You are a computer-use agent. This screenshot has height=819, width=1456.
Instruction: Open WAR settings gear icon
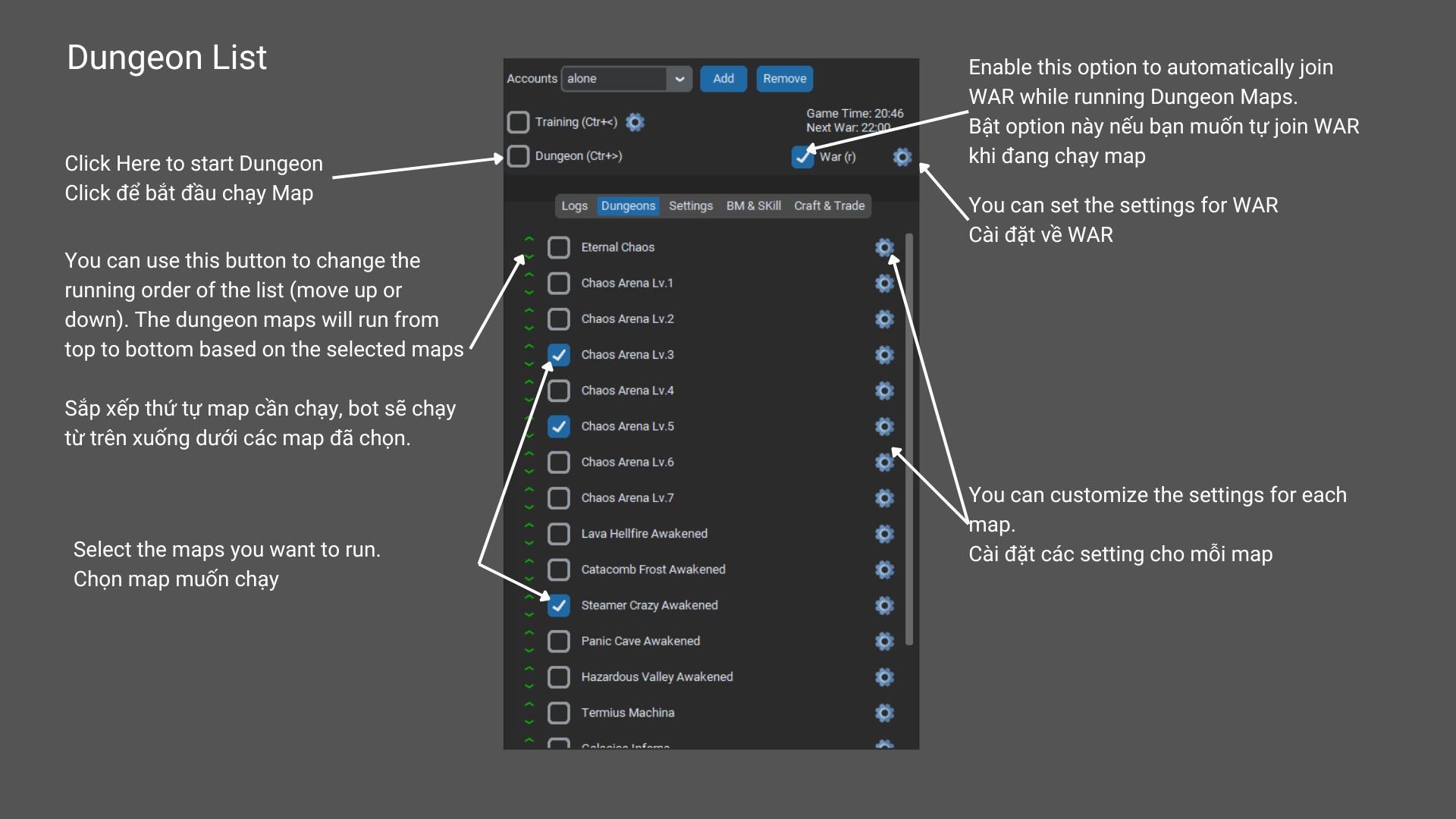click(x=902, y=157)
